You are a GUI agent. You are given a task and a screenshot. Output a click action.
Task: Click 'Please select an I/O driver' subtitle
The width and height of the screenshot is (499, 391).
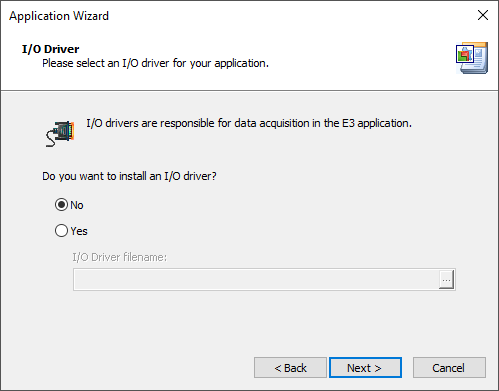[155, 63]
